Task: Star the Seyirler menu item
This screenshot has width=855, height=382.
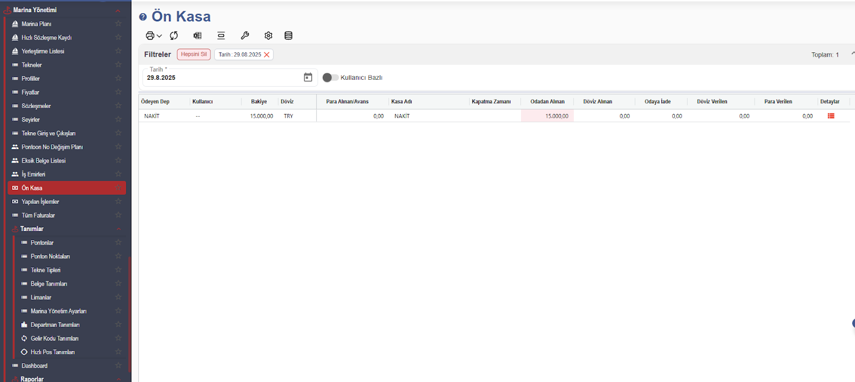Action: [x=118, y=119]
